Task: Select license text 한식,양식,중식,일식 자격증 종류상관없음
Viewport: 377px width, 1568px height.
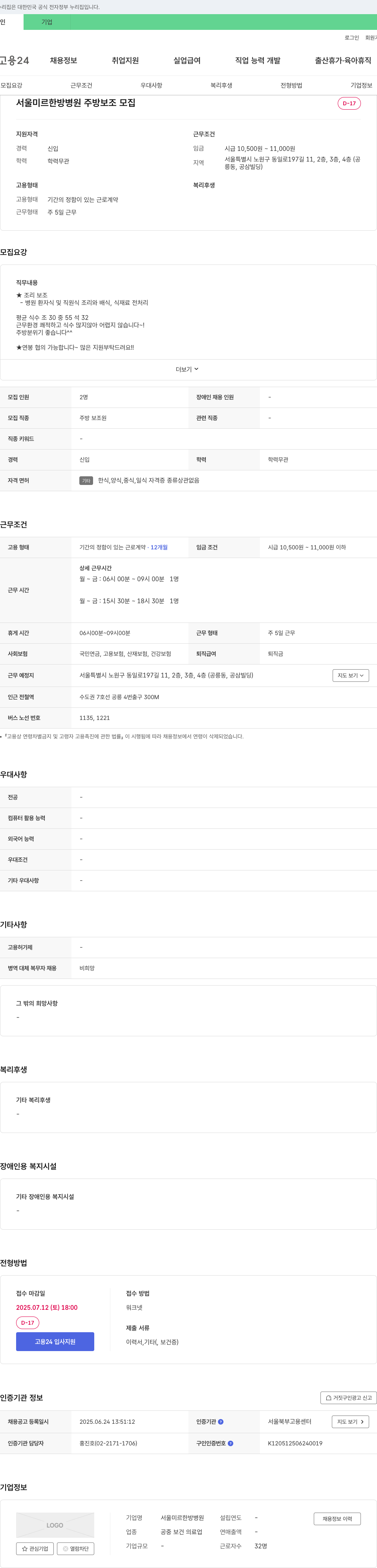Action: coord(148,480)
